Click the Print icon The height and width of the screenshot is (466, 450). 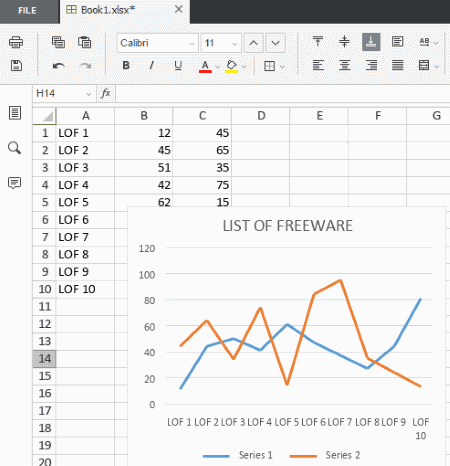click(x=16, y=42)
